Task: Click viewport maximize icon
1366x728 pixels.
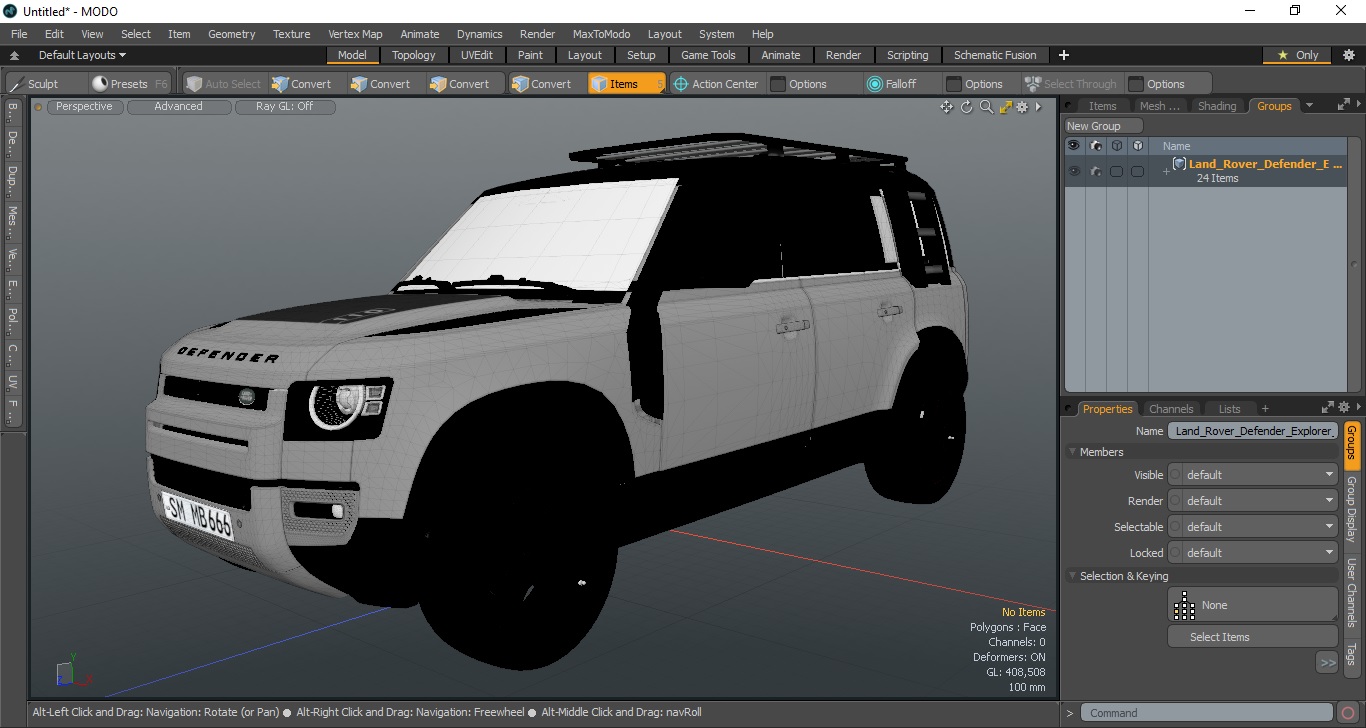Action: pyautogui.click(x=1005, y=107)
